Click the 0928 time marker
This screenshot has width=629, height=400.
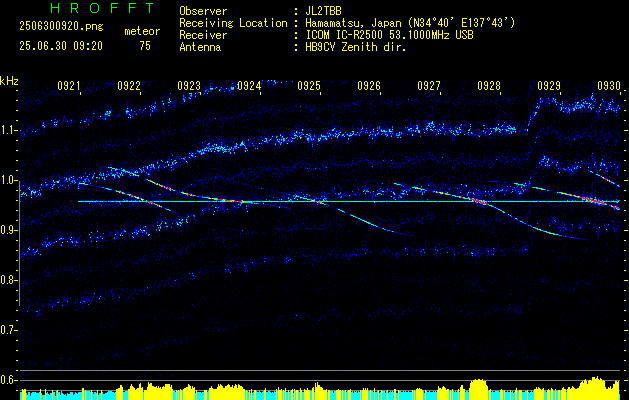coord(489,85)
